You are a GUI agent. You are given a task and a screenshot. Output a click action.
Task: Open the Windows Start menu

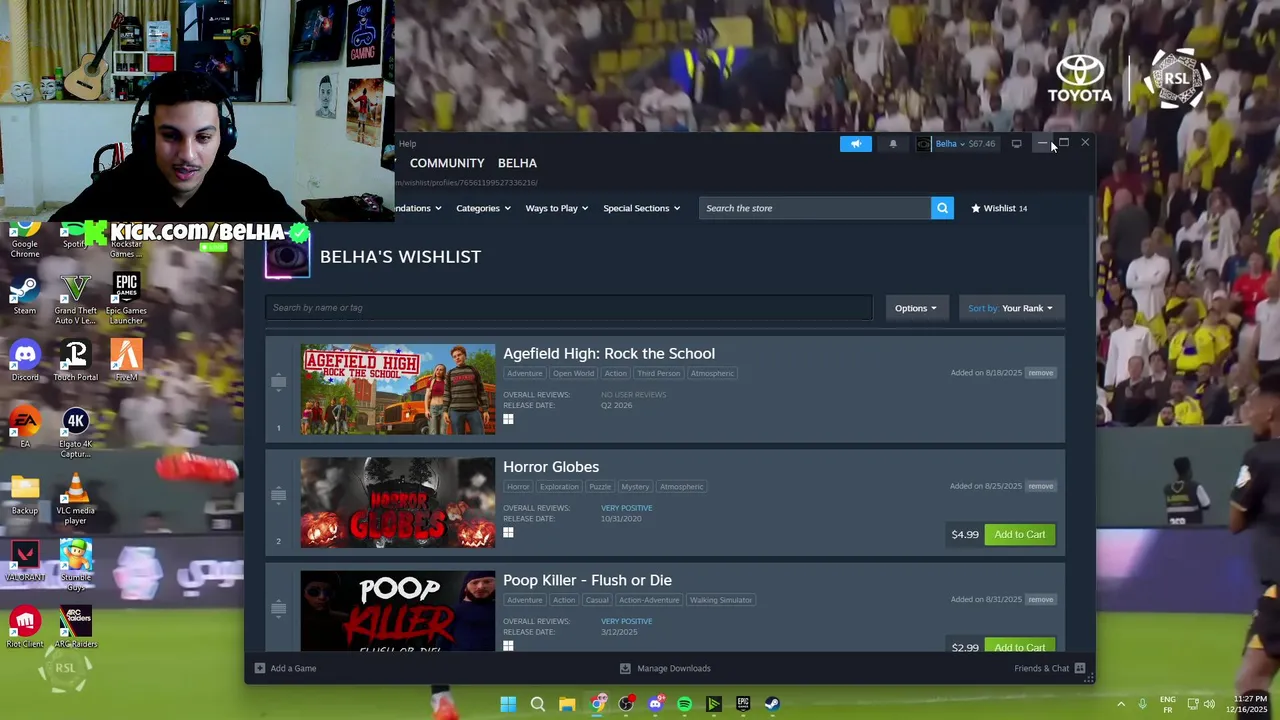[x=508, y=704]
